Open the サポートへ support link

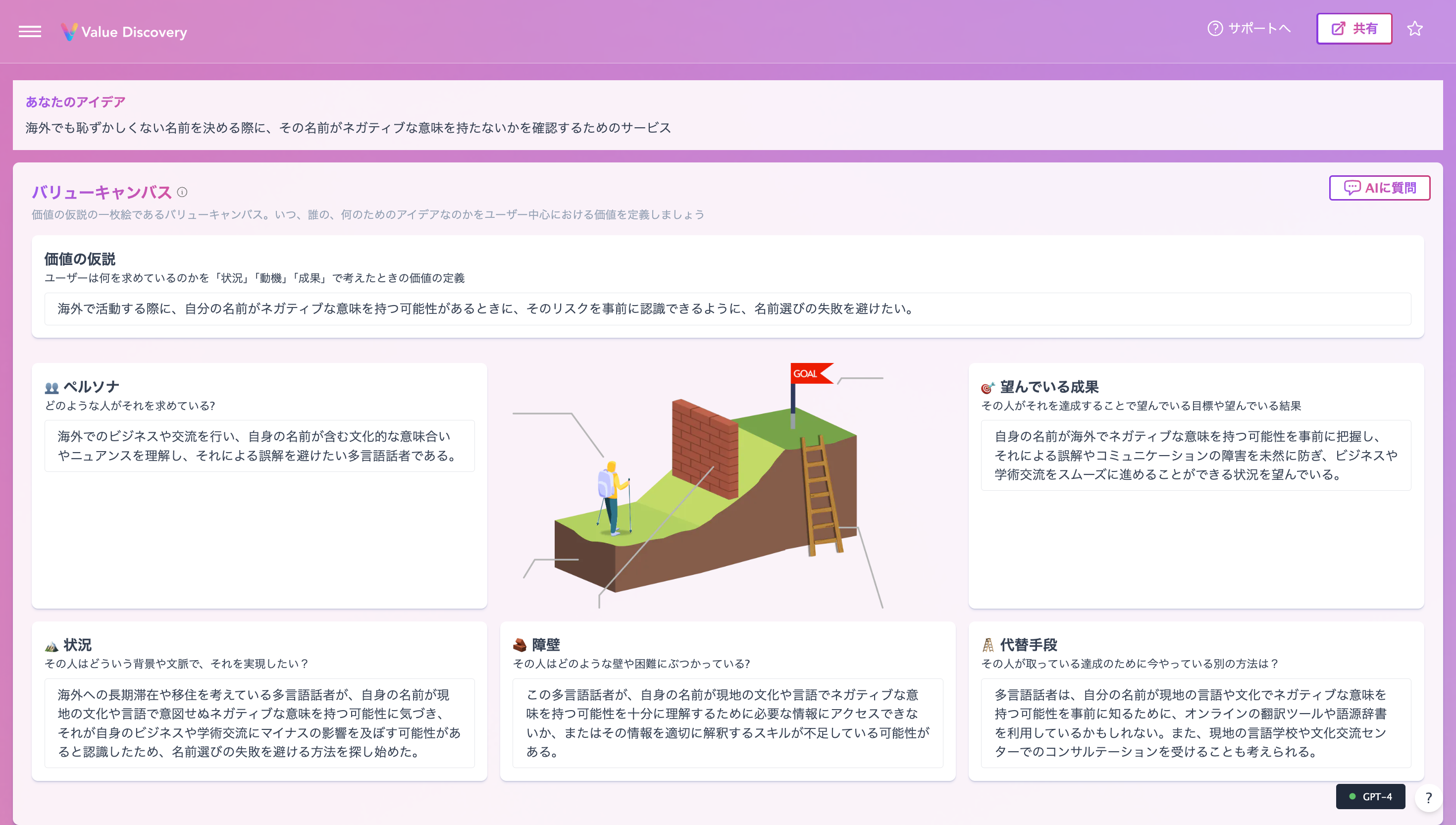[x=1249, y=29]
